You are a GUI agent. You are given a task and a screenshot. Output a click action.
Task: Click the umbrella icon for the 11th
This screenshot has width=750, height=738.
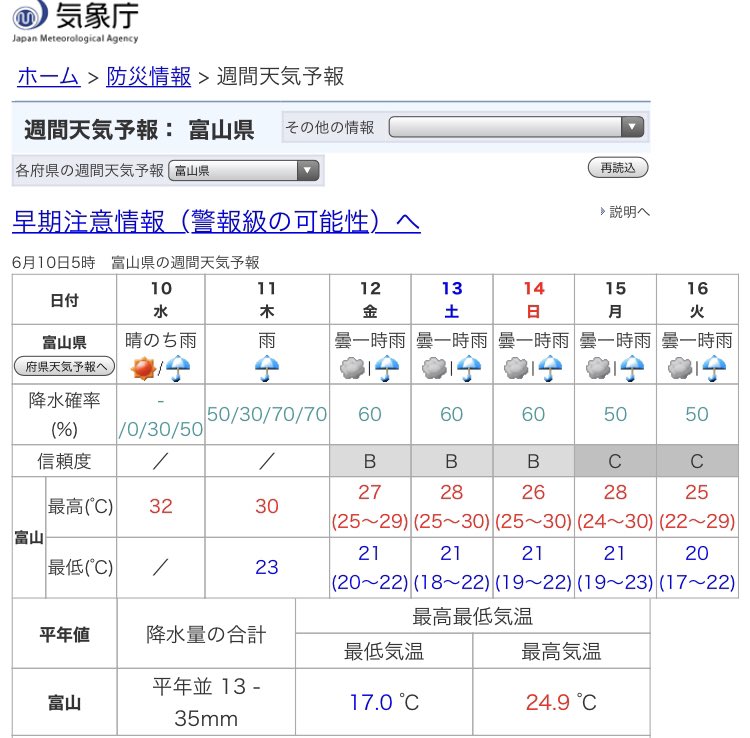click(267, 368)
